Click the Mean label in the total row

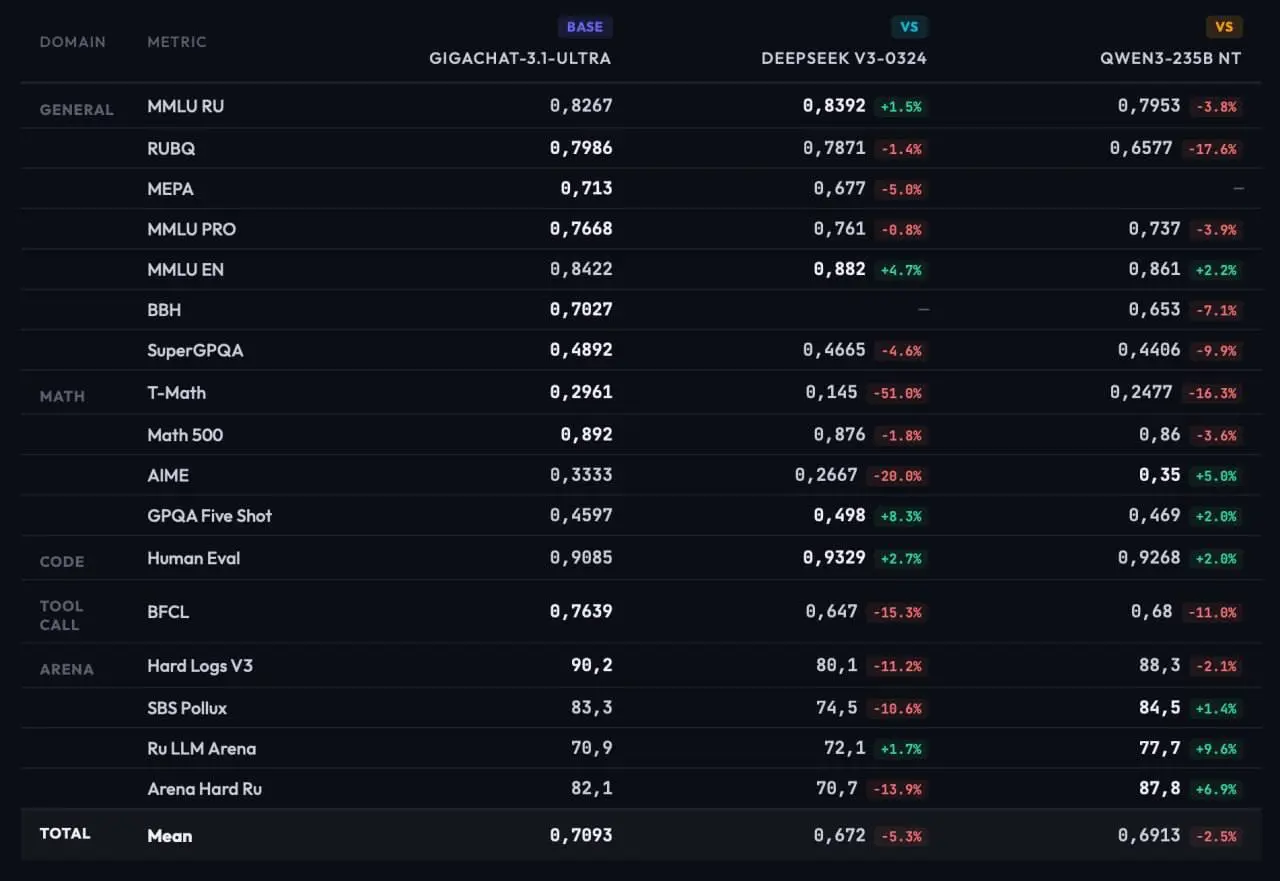point(170,836)
